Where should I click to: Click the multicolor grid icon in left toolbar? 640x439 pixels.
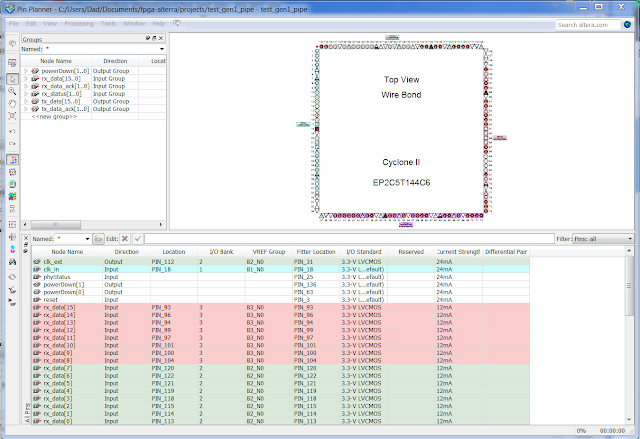[x=12, y=197]
